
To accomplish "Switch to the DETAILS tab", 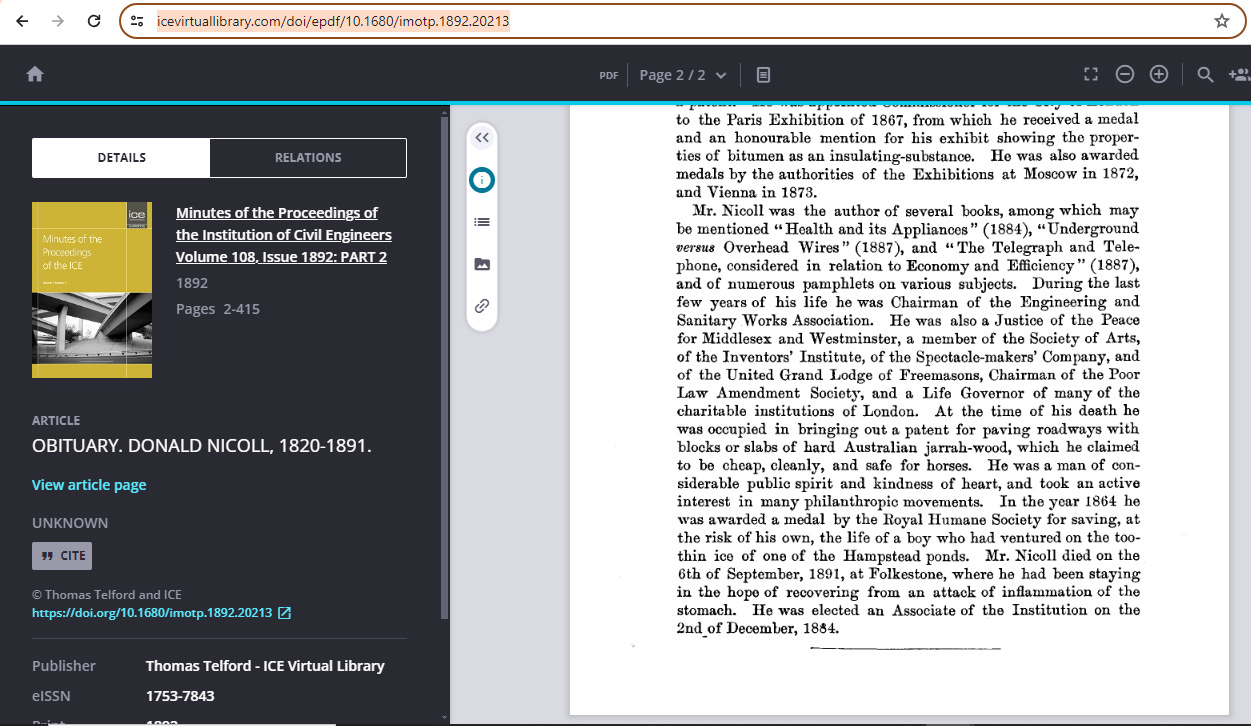I will tap(121, 157).
